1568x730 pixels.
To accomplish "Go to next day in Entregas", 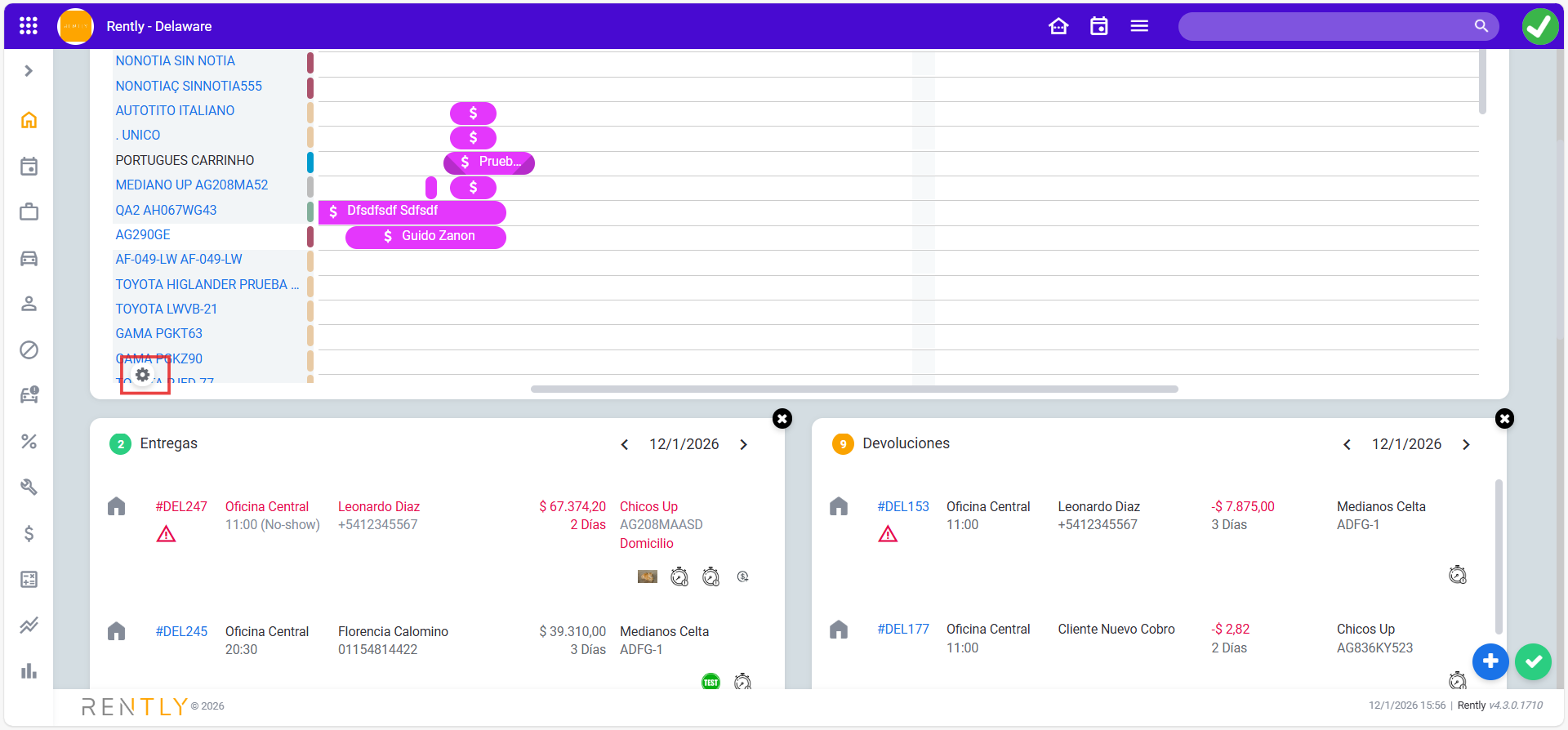I will (743, 444).
